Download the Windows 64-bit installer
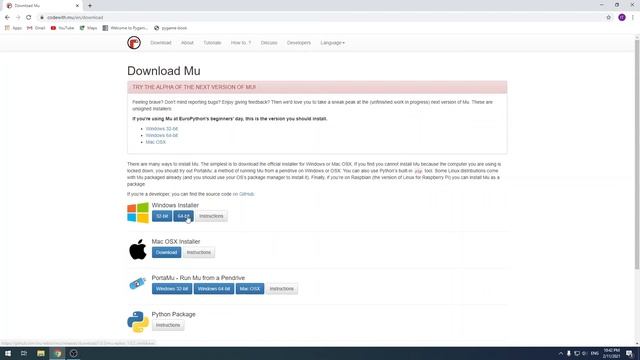 point(183,216)
